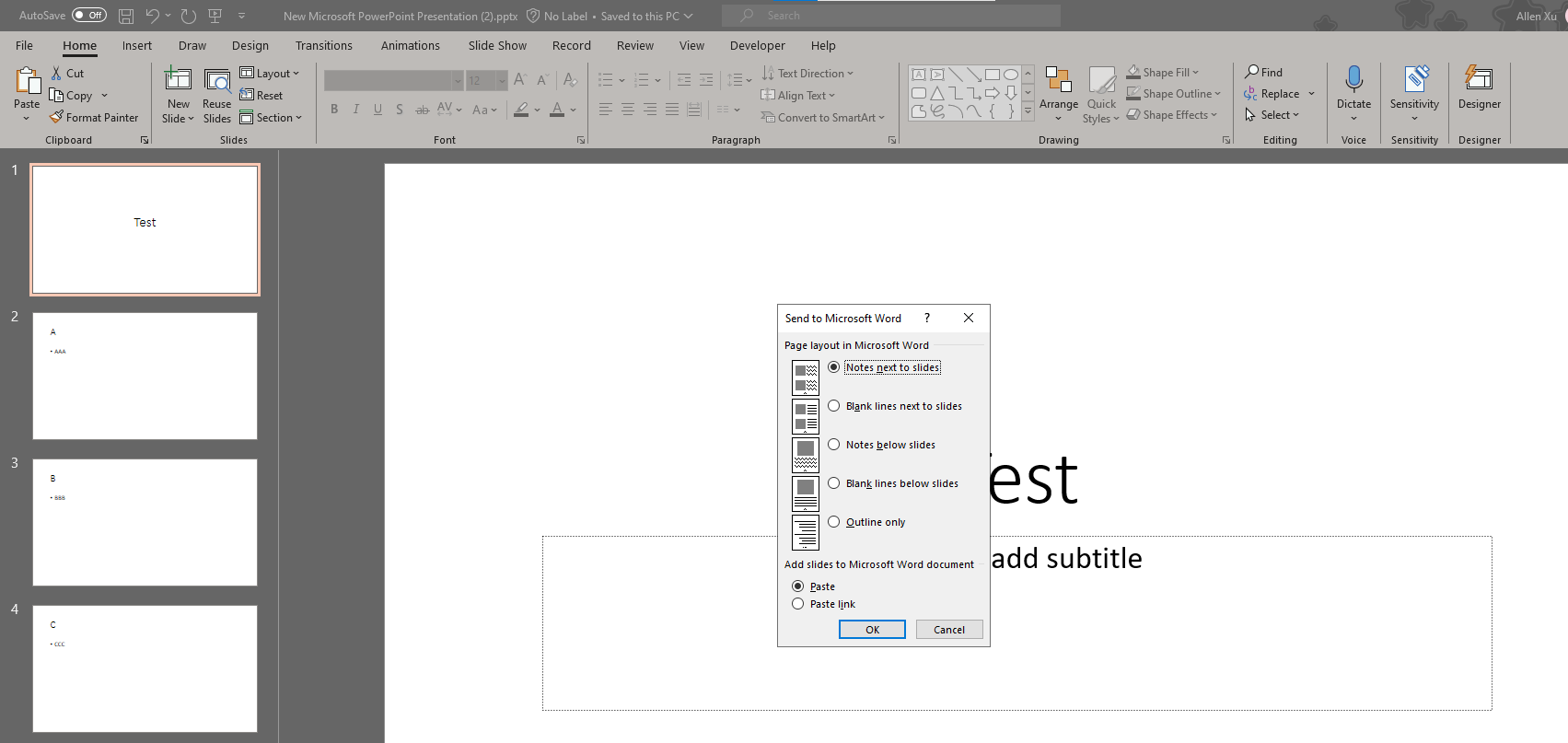Increase font size
Image resolution: width=1568 pixels, height=743 pixels.
click(x=520, y=80)
